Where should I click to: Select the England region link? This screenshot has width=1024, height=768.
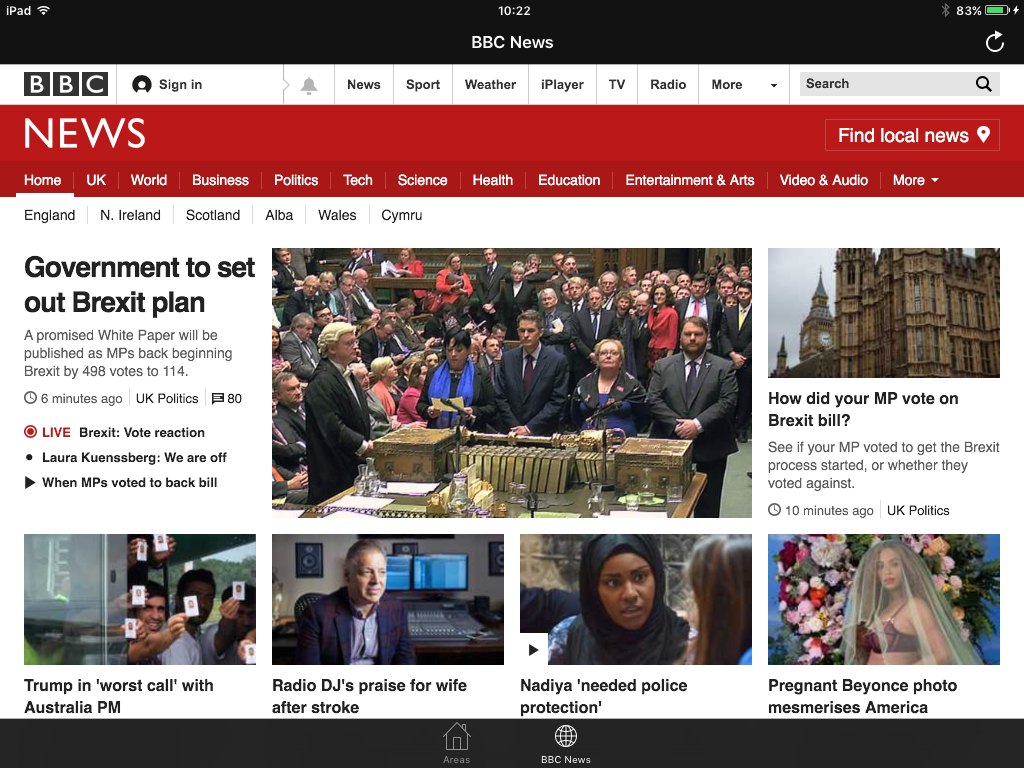[50, 215]
